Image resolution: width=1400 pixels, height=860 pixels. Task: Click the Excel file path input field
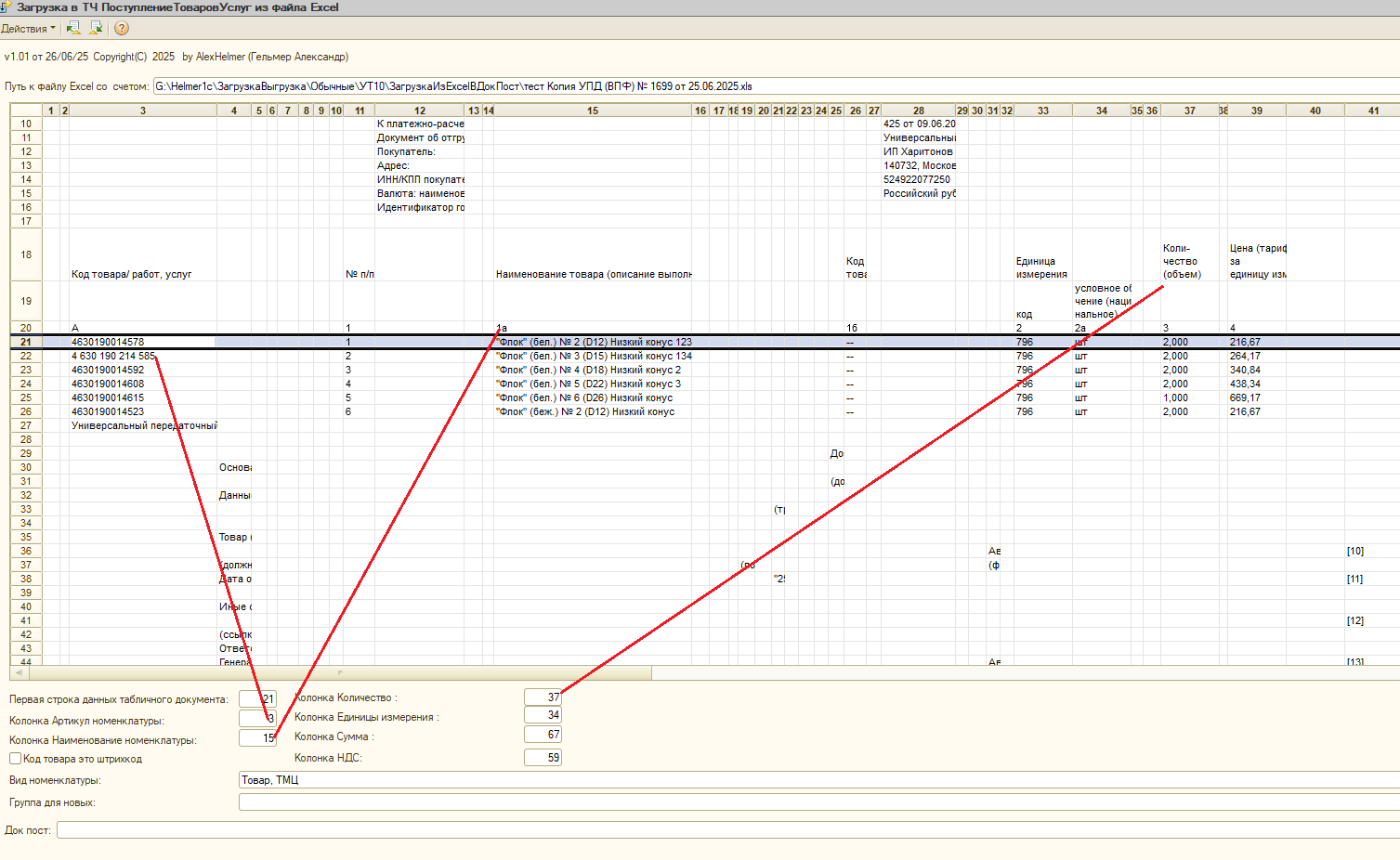(777, 86)
